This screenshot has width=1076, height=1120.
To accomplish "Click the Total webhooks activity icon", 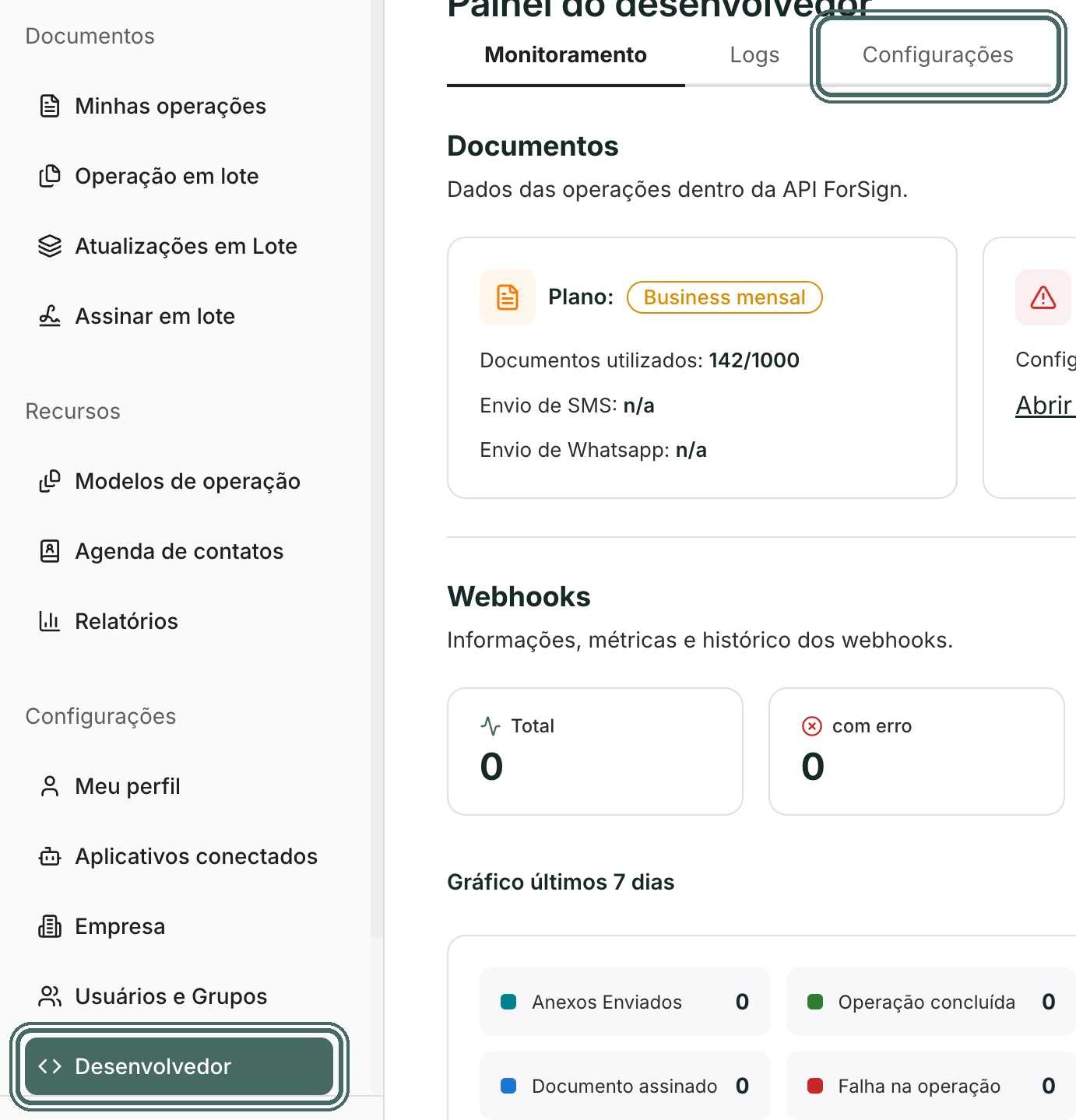I will (x=491, y=726).
